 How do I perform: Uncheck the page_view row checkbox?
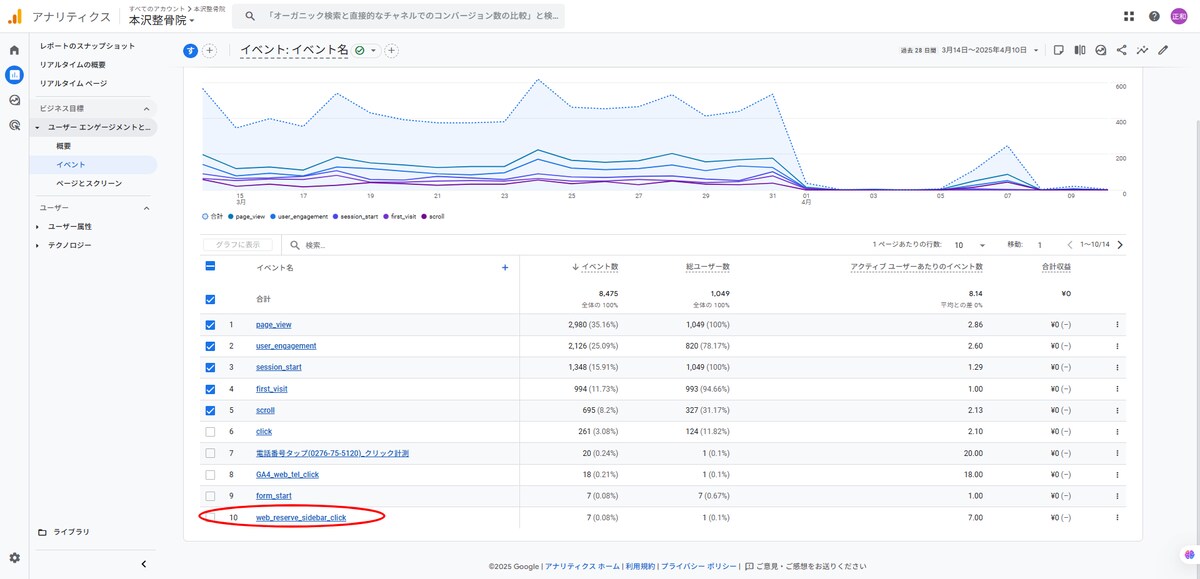210,325
